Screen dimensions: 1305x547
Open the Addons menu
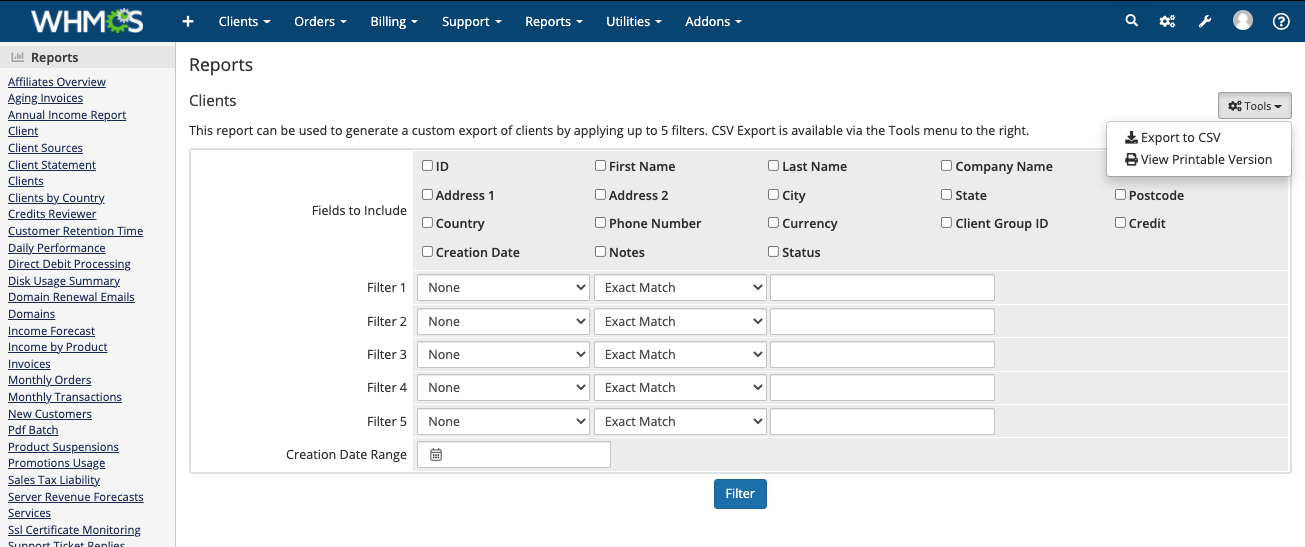713,21
